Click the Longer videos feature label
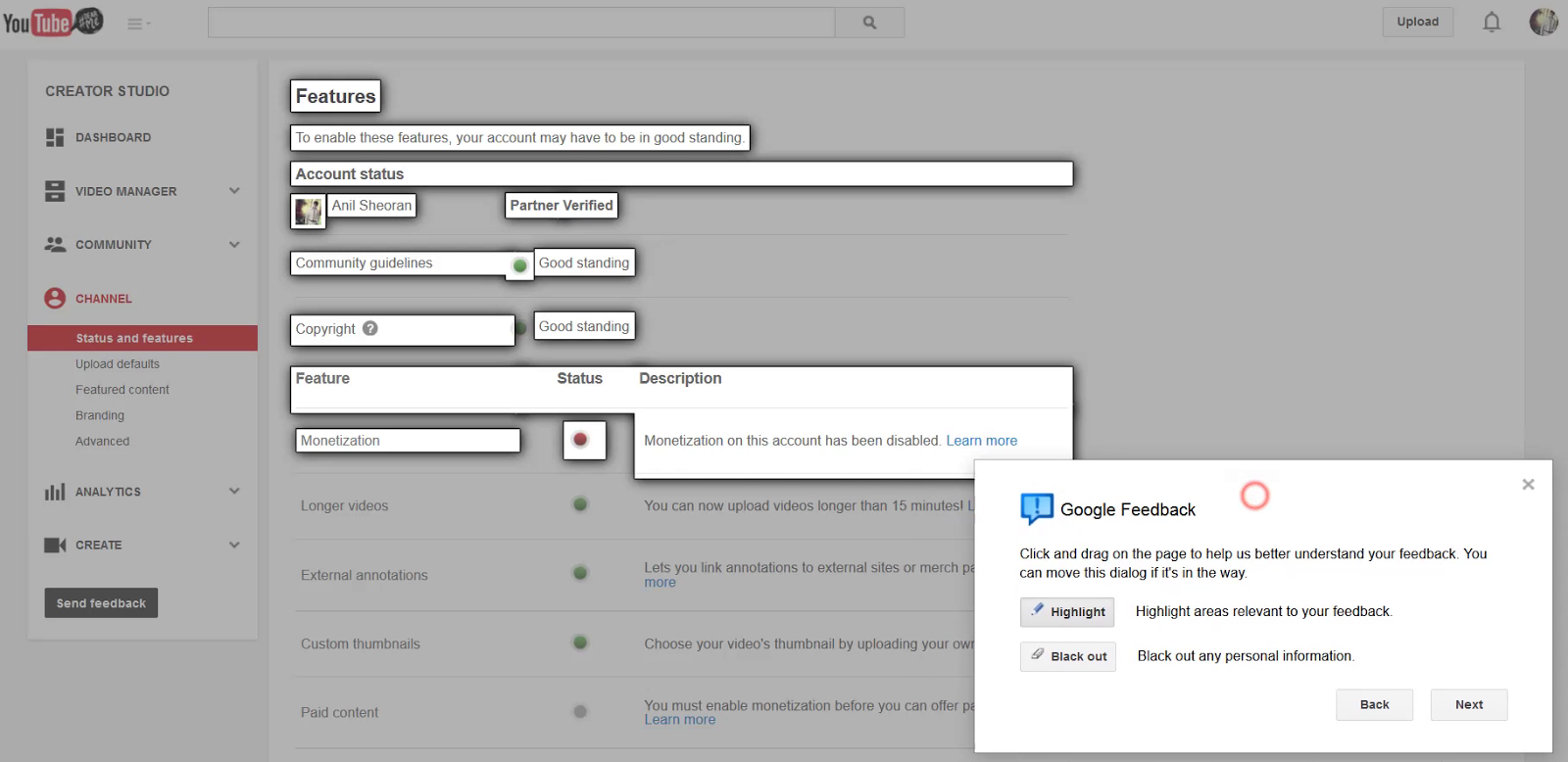The height and width of the screenshot is (762, 1568). pos(345,506)
